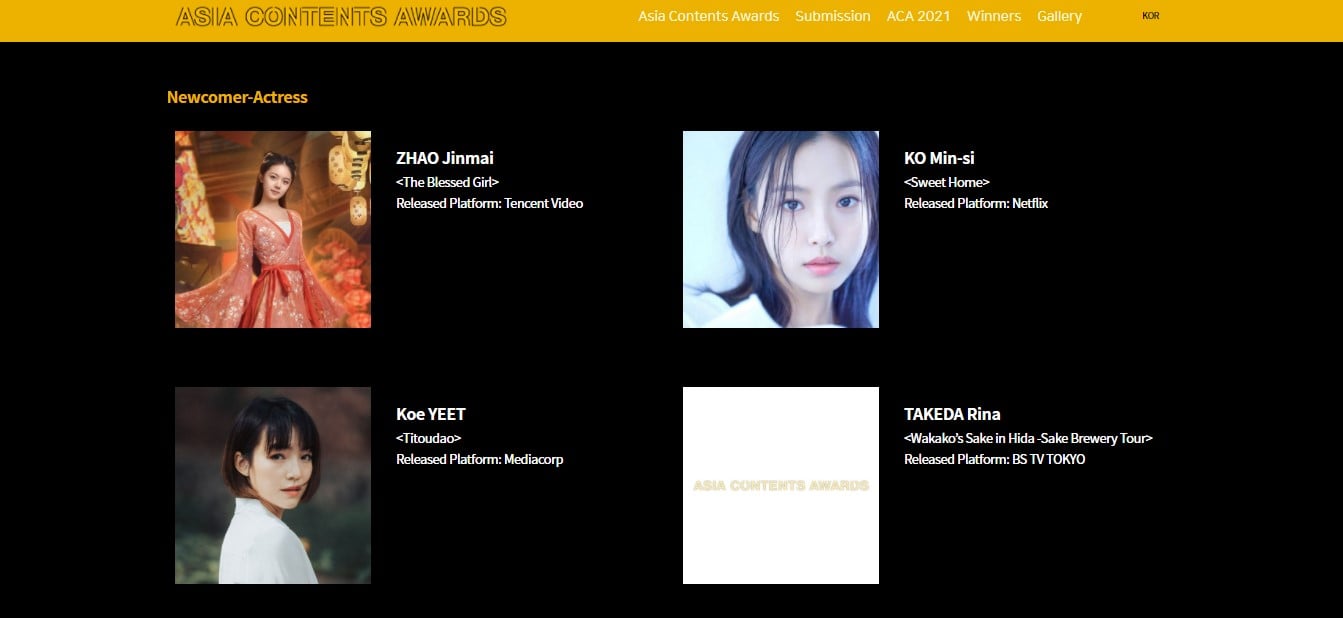Click the Wakako's Sake in Hida title
This screenshot has width=1343, height=618.
(1028, 438)
